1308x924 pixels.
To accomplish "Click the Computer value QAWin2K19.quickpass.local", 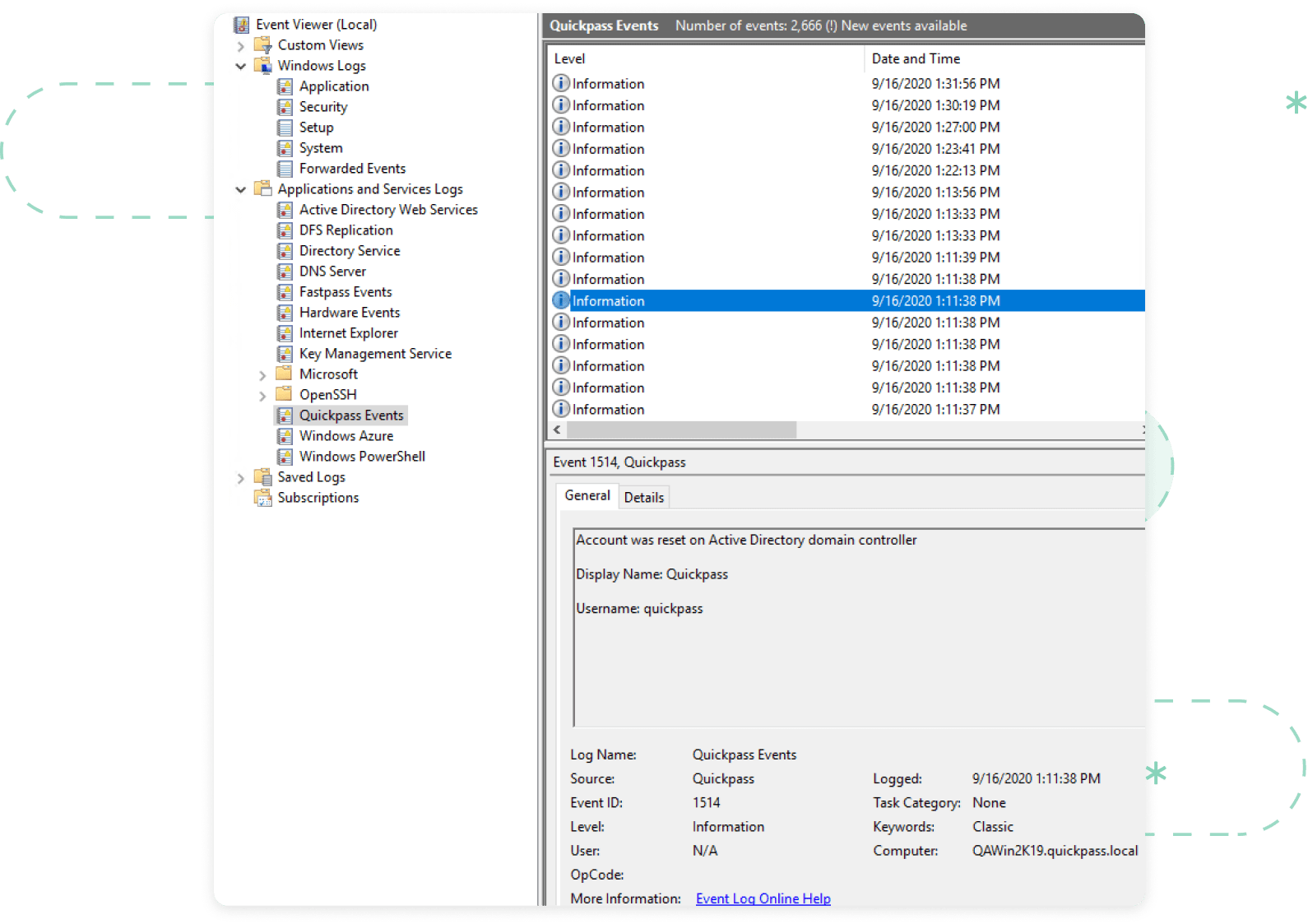I will pyautogui.click(x=1055, y=851).
